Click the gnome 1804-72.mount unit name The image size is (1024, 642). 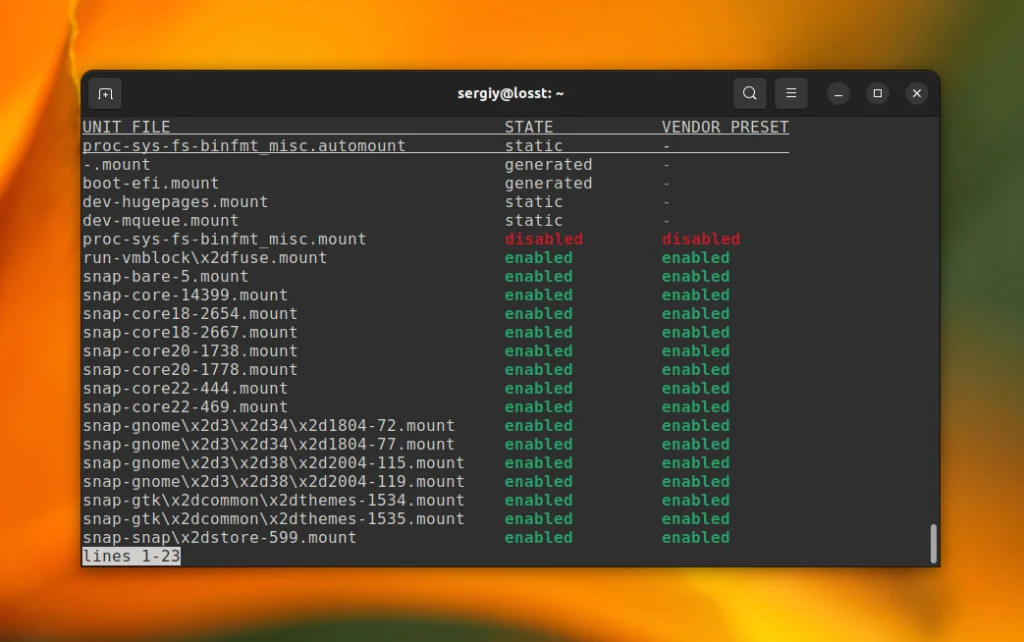pyautogui.click(x=268, y=425)
